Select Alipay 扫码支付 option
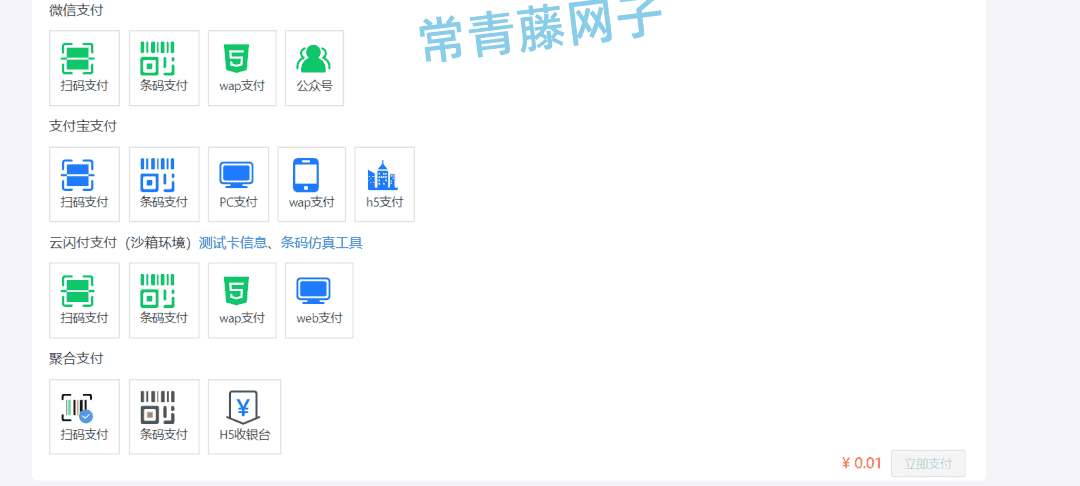 click(84, 184)
